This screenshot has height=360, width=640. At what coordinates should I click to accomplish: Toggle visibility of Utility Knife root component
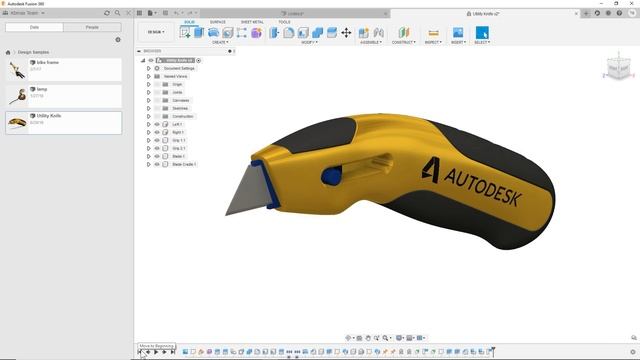click(x=151, y=60)
